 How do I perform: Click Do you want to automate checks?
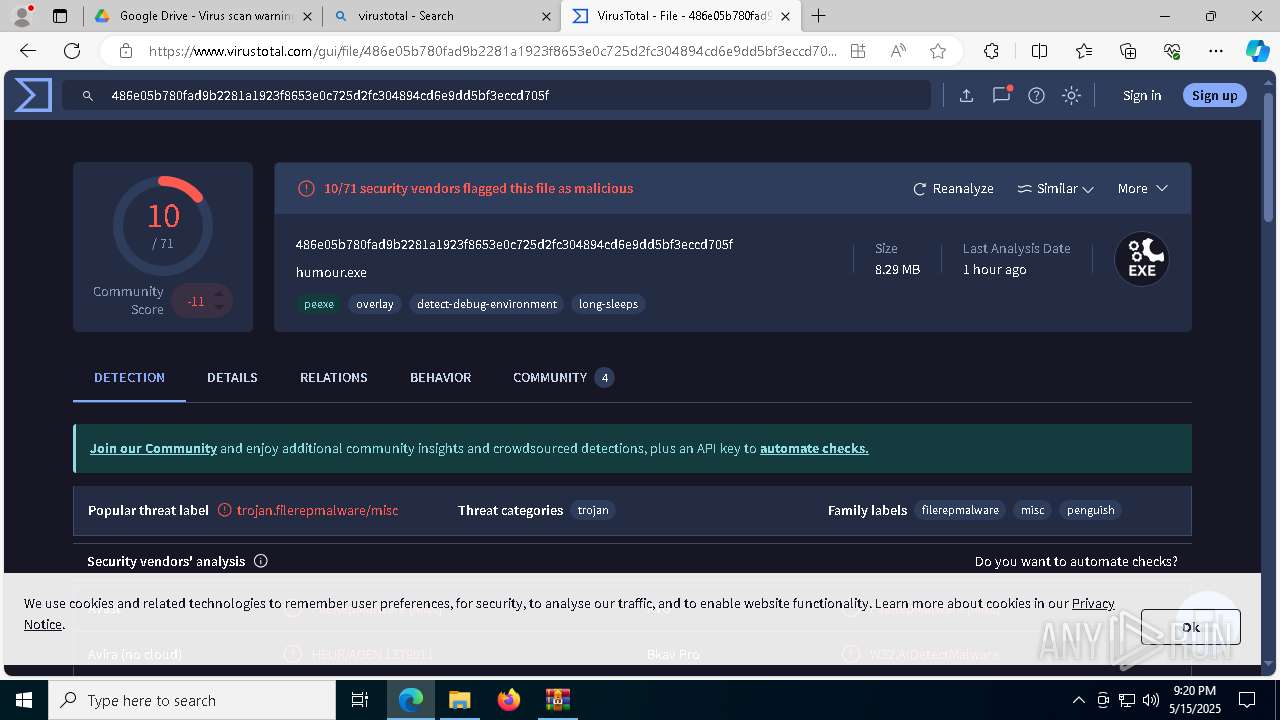(1076, 561)
